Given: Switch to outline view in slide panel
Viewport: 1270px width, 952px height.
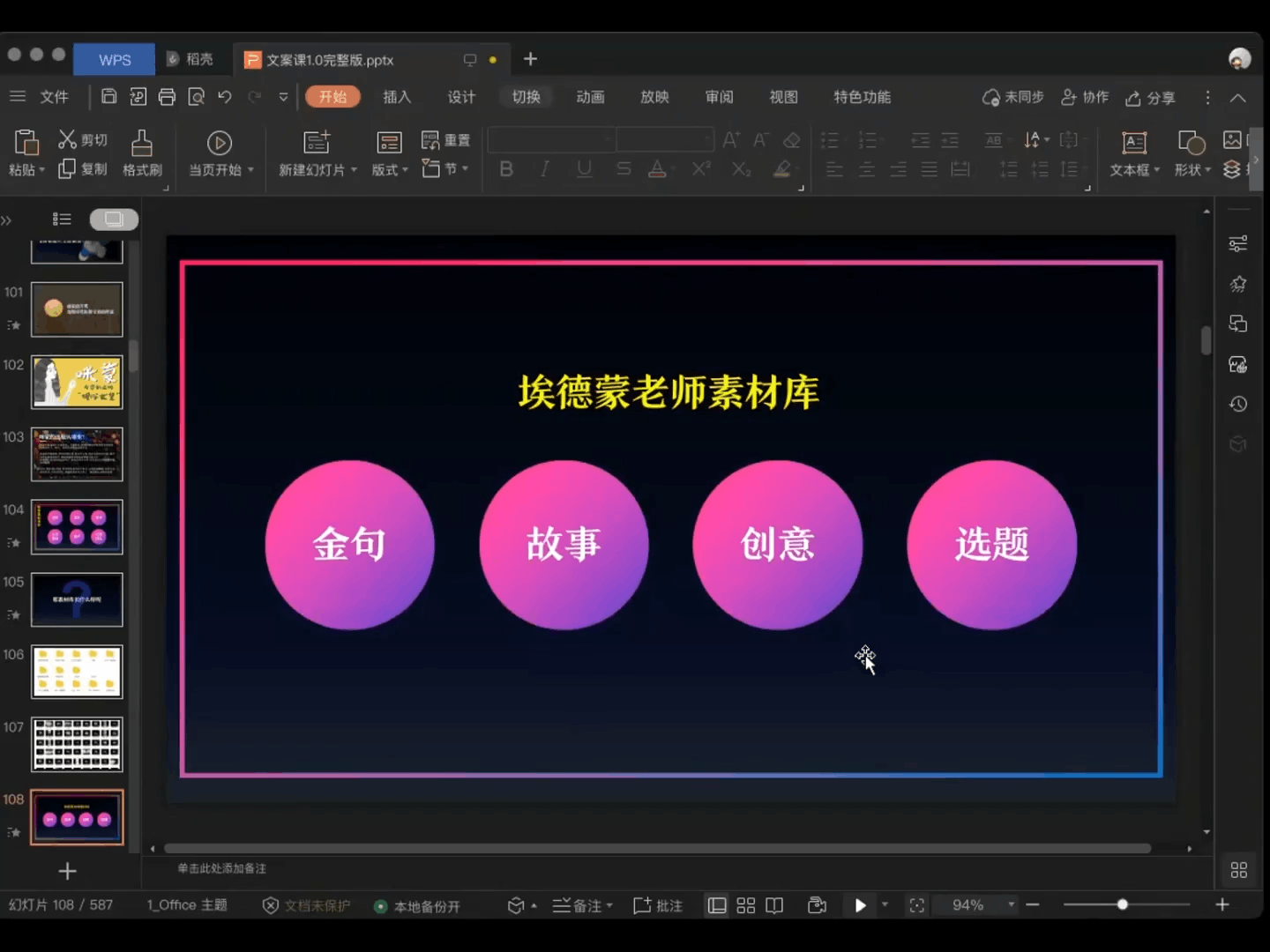Looking at the screenshot, I should click(62, 219).
